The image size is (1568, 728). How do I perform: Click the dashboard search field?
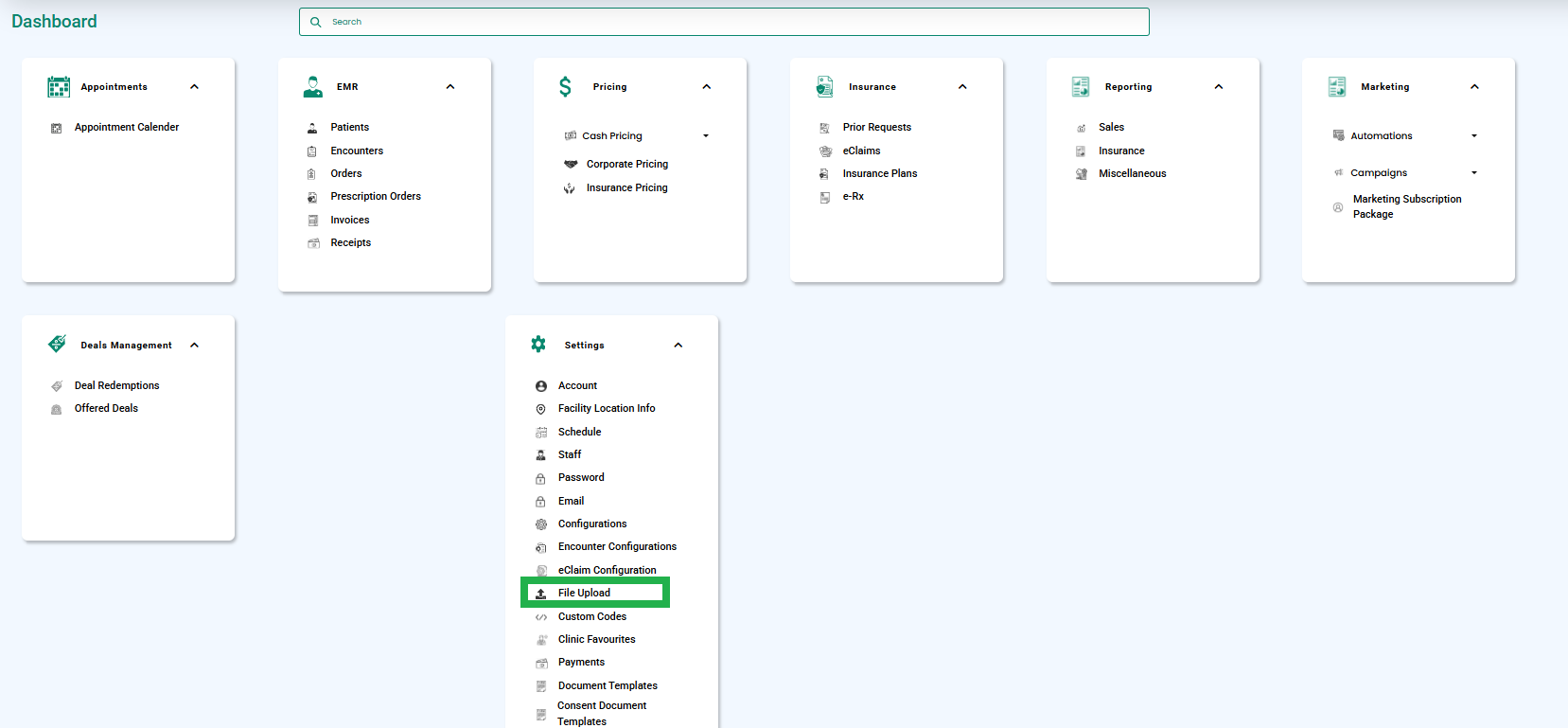click(x=724, y=22)
